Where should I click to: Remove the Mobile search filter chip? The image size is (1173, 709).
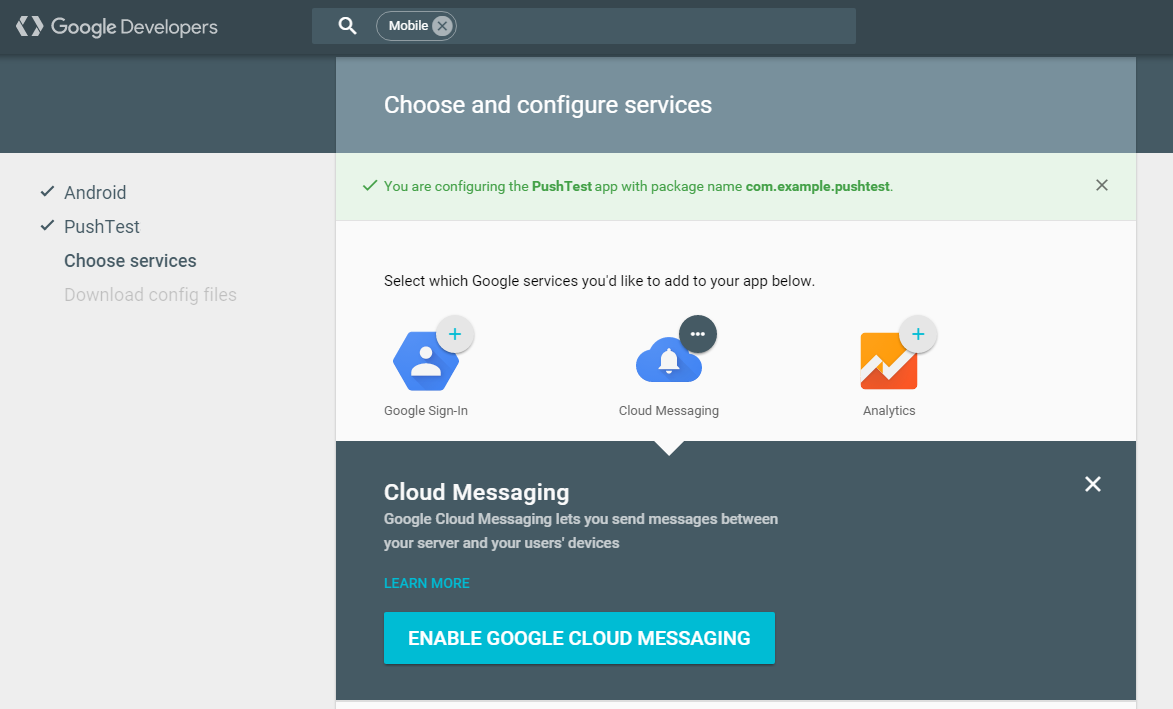click(442, 26)
